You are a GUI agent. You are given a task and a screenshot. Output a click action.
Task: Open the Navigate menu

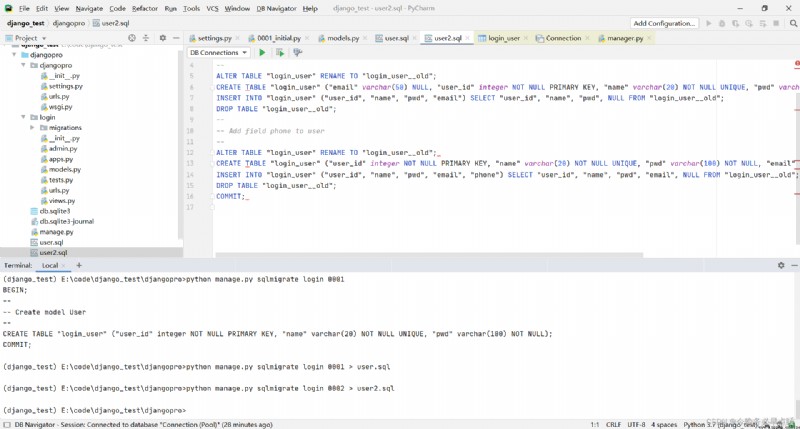[89, 9]
